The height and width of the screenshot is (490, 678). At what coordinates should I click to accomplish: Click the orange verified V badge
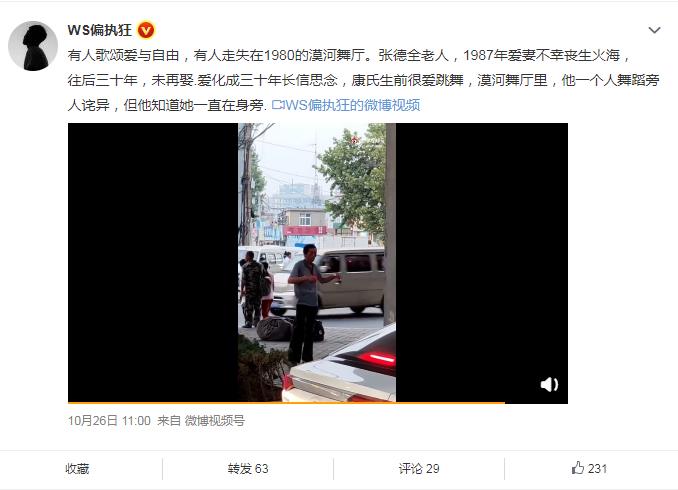[x=146, y=30]
